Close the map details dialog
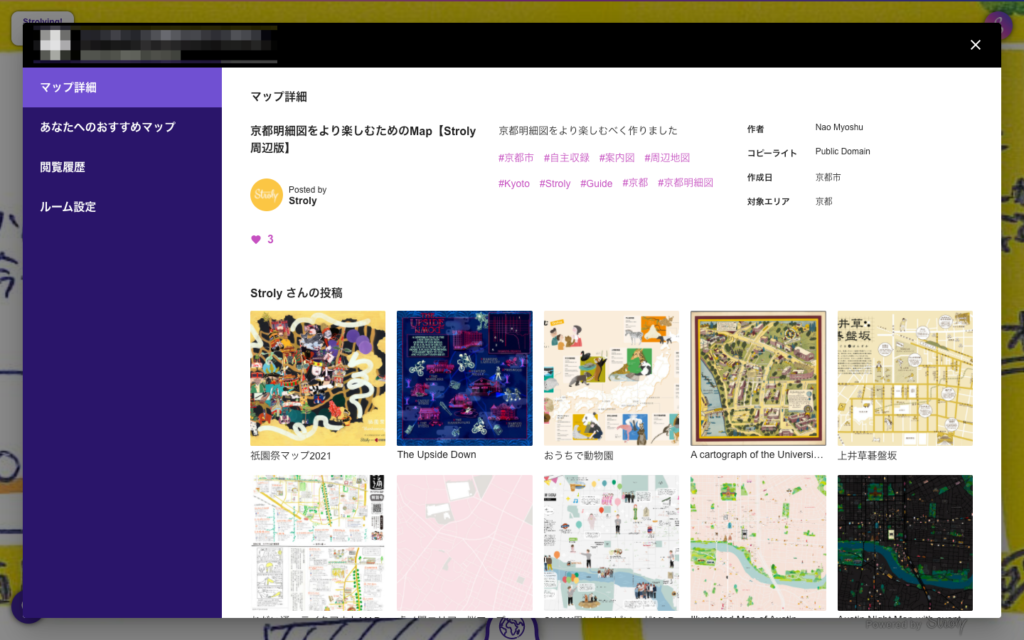Image resolution: width=1024 pixels, height=640 pixels. pos(975,45)
